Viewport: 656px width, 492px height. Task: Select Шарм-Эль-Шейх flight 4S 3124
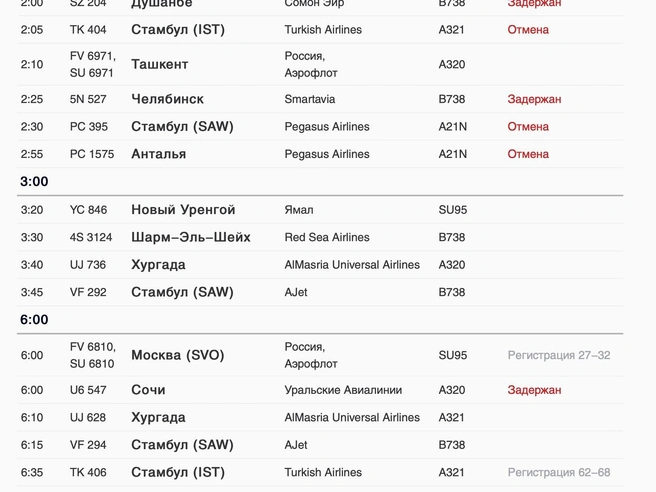[320, 237]
